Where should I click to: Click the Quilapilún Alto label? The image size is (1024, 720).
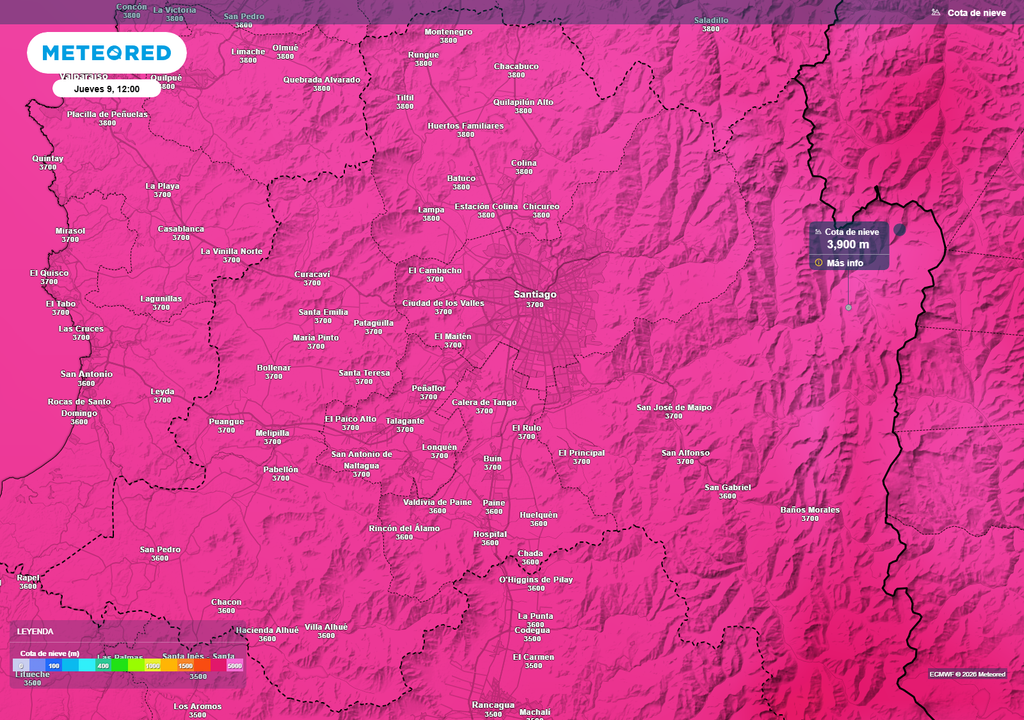[x=523, y=103]
